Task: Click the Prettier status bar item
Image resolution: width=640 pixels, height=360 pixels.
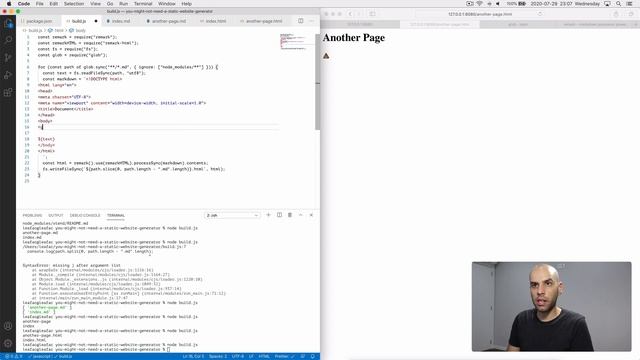Action: (284, 356)
